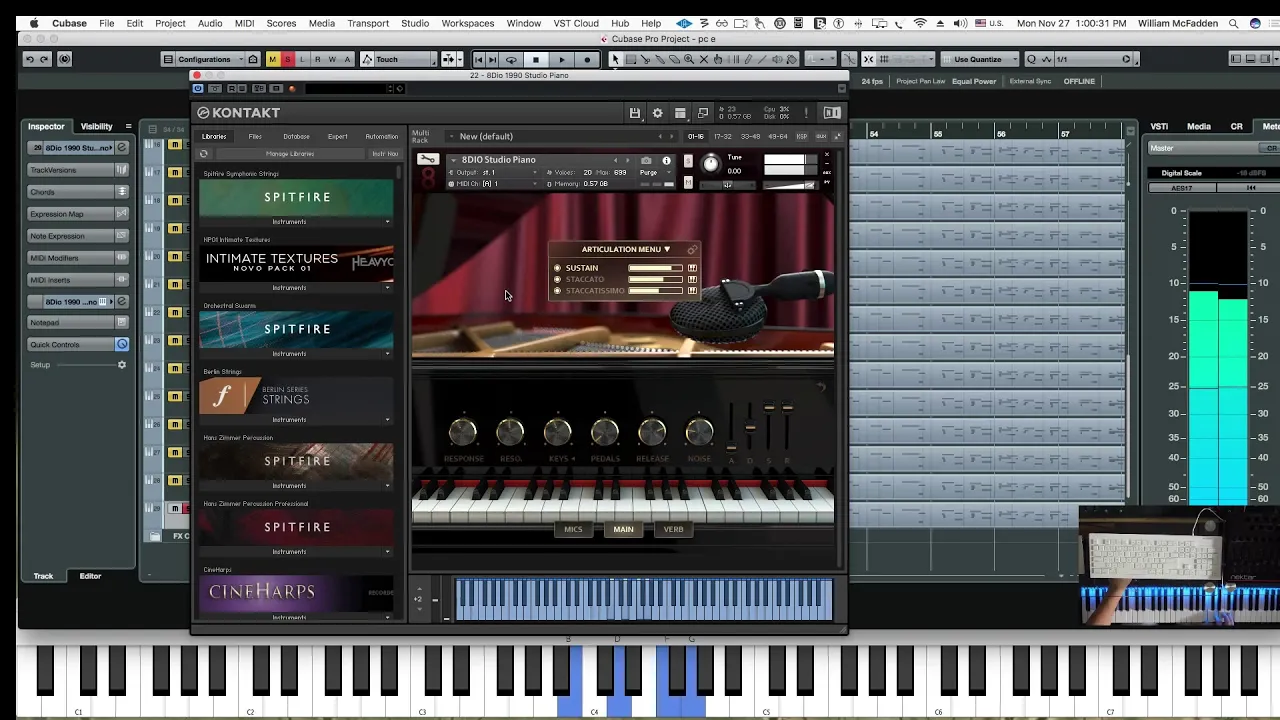The image size is (1280, 720).
Task: Select the Erase tool in Cubase toolbar
Action: point(675,59)
